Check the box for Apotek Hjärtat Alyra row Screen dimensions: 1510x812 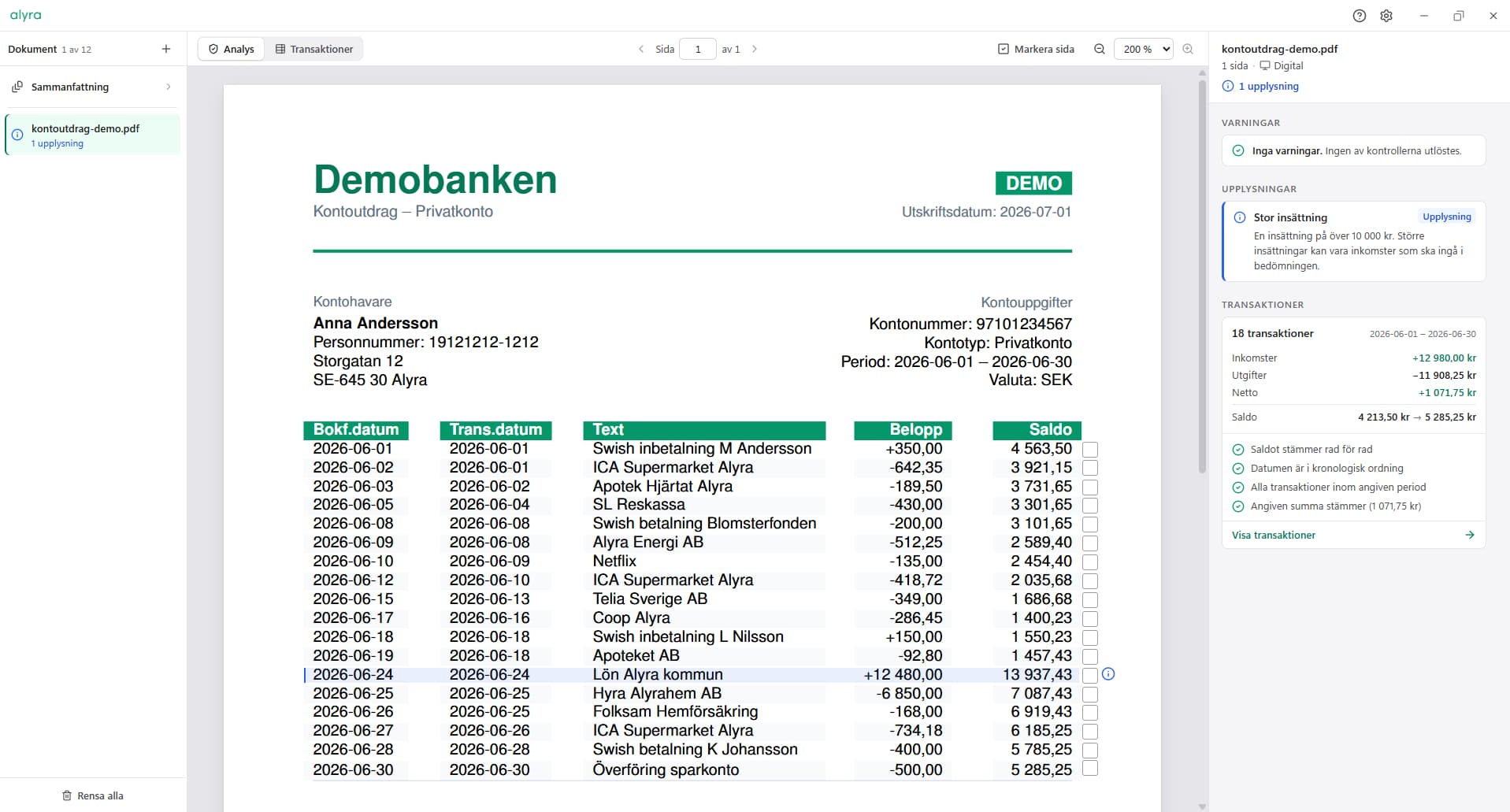[1090, 487]
